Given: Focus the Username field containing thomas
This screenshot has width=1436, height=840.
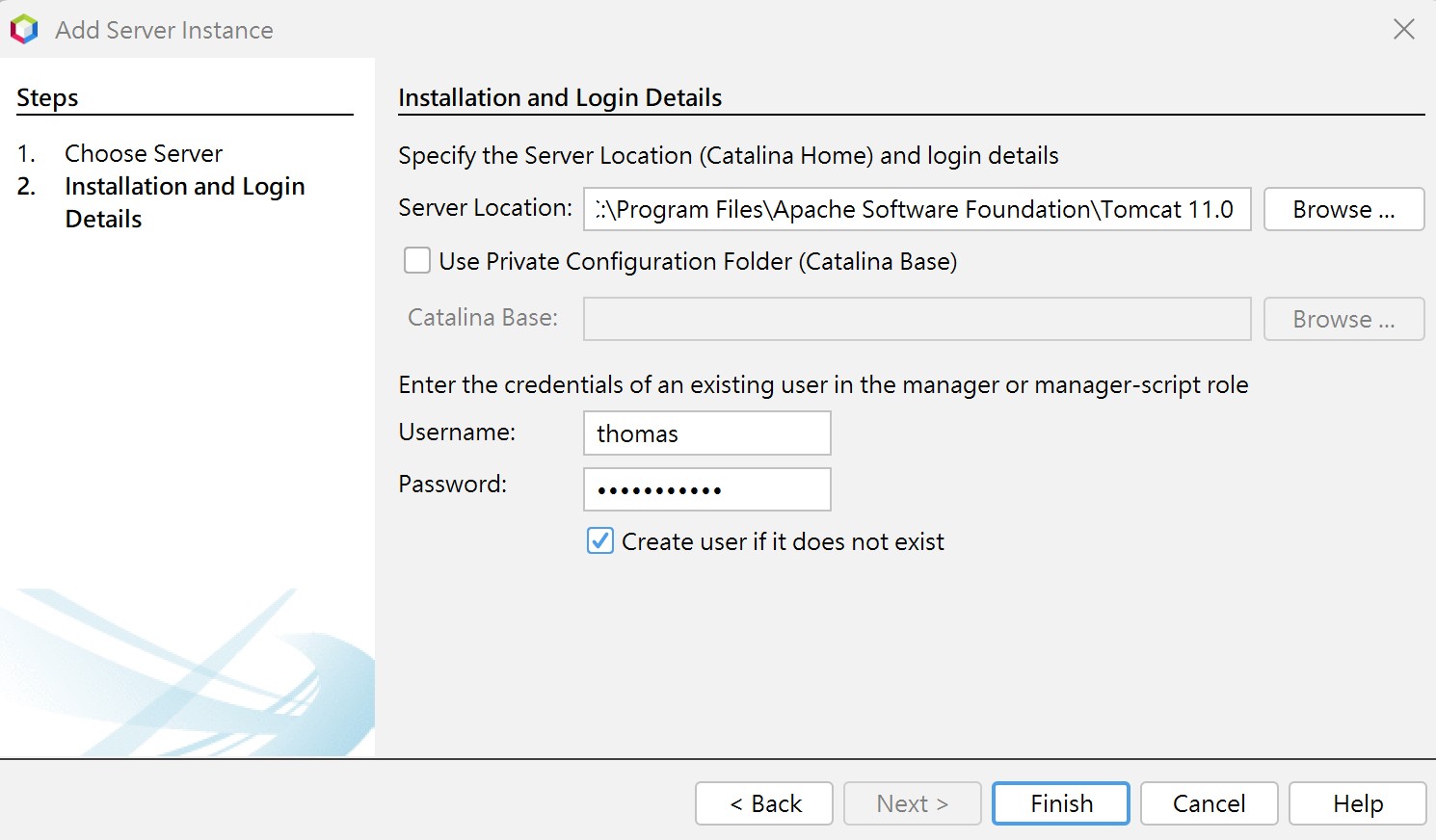Looking at the screenshot, I should pyautogui.click(x=706, y=433).
